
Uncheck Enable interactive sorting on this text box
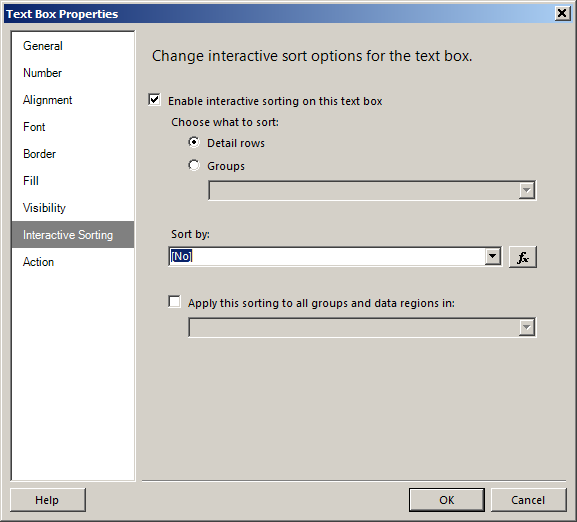tap(155, 100)
